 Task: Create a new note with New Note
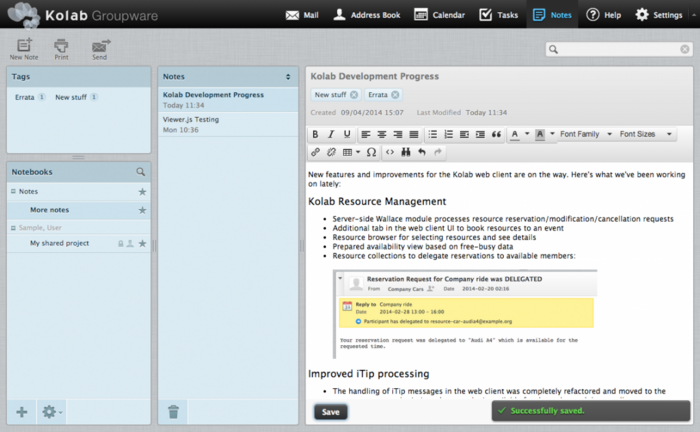[23, 48]
